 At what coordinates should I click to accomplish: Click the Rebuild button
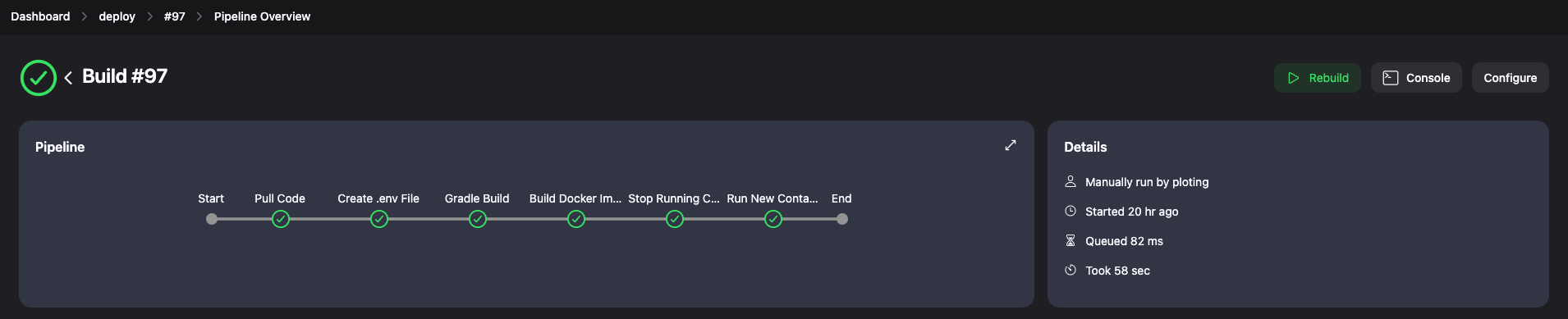point(1317,78)
